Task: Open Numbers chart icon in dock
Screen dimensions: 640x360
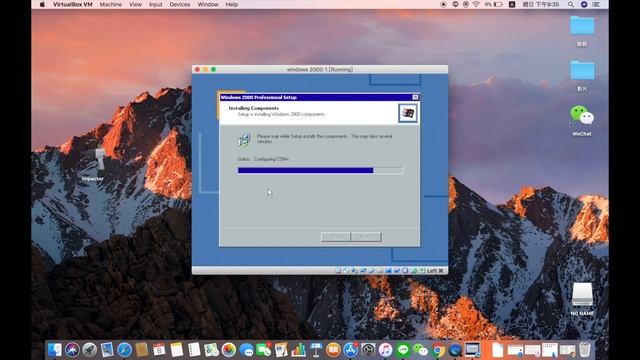Action: click(x=299, y=350)
